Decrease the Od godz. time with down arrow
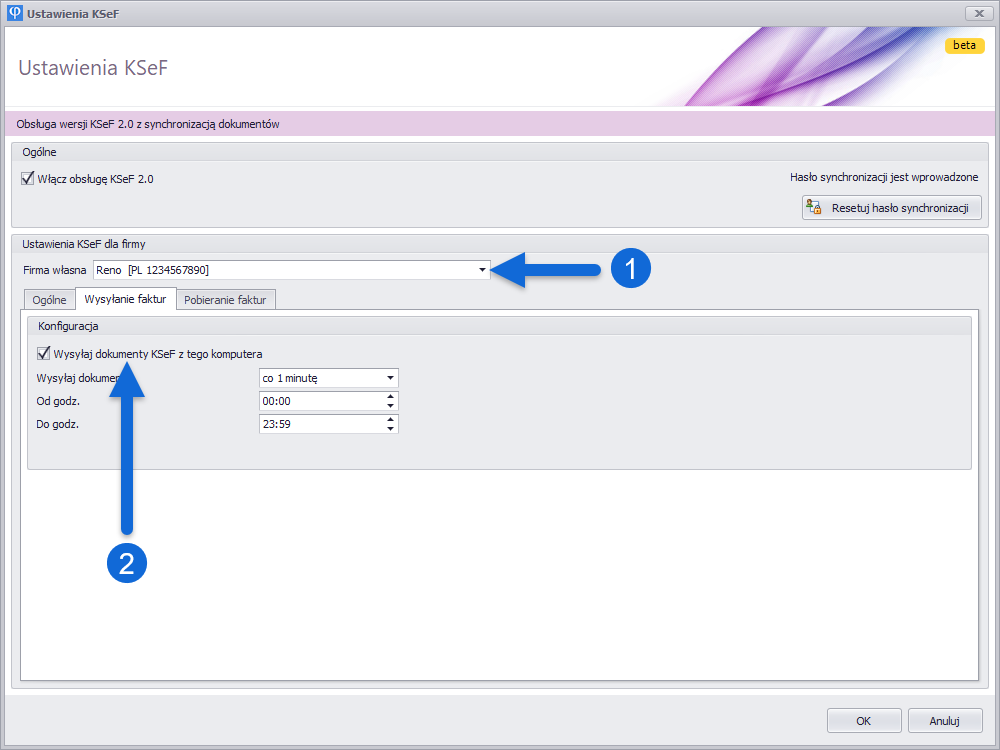 pos(390,406)
